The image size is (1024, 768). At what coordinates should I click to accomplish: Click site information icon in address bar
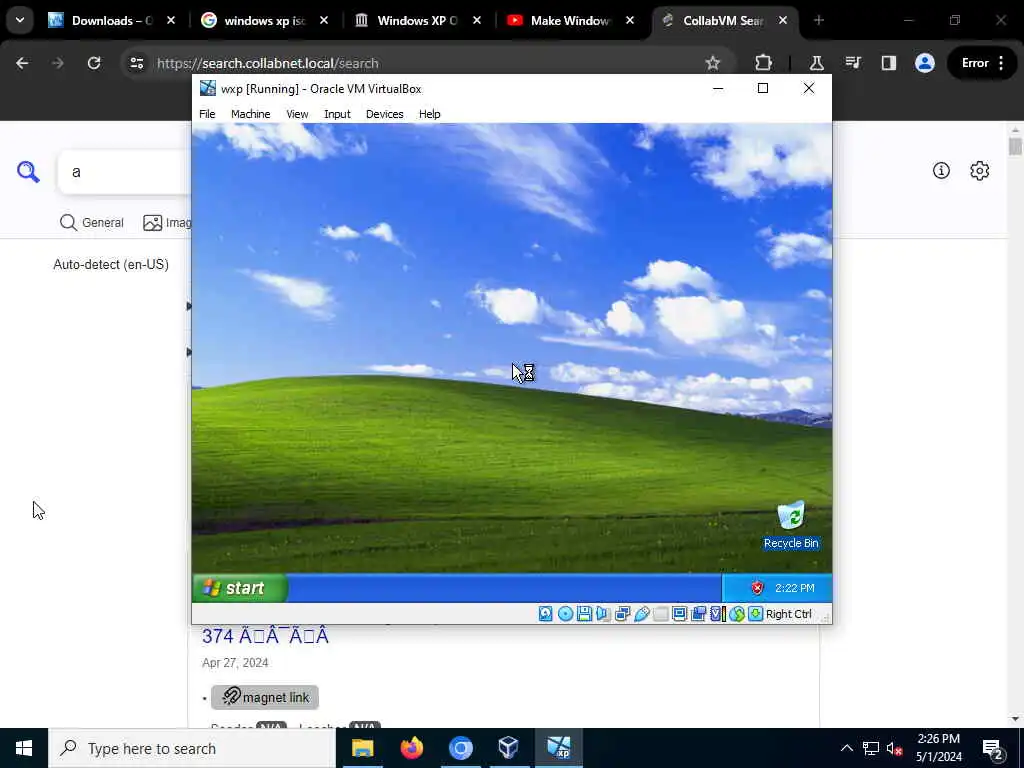(136, 63)
